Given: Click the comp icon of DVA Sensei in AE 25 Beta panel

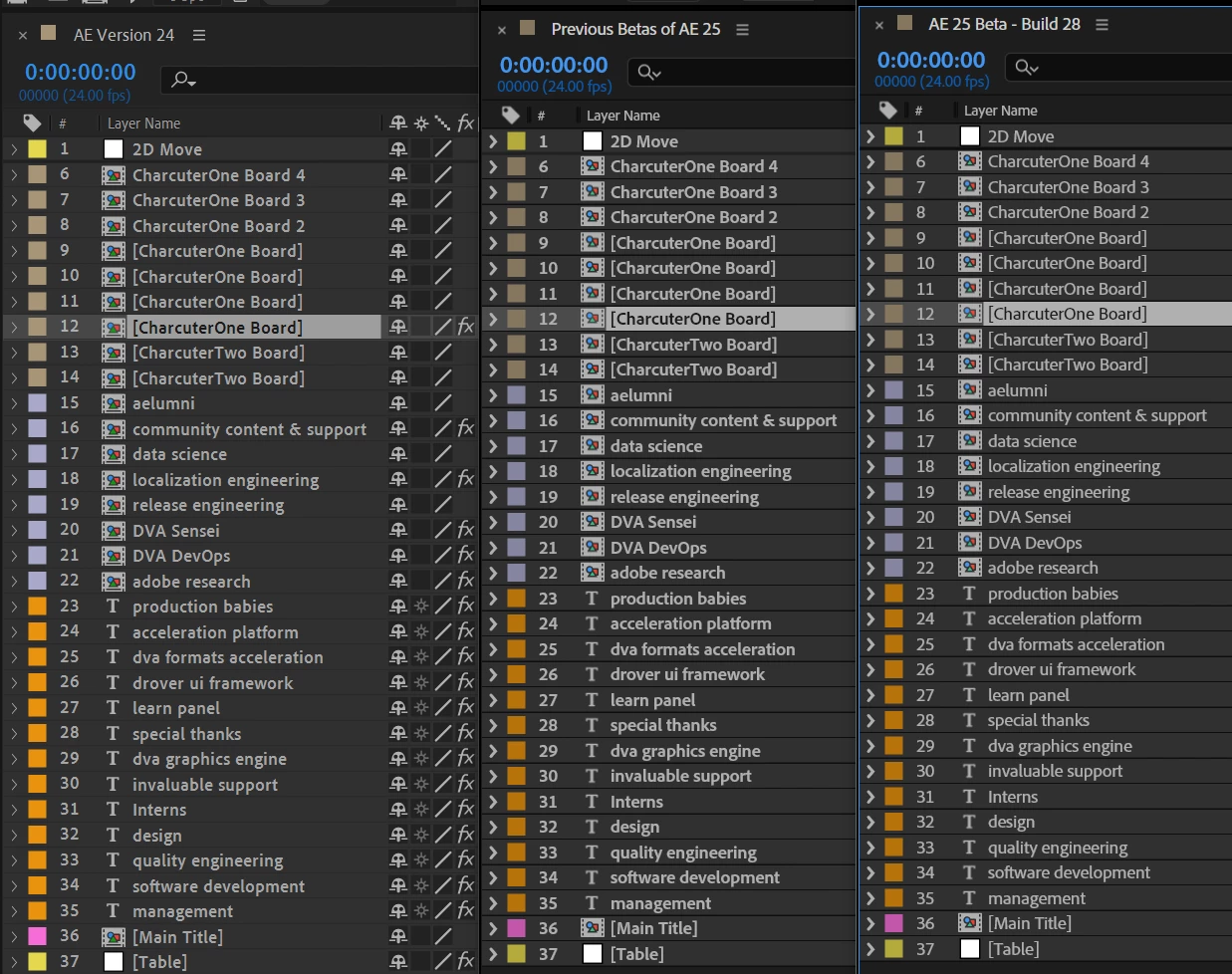Looking at the screenshot, I should (x=970, y=516).
